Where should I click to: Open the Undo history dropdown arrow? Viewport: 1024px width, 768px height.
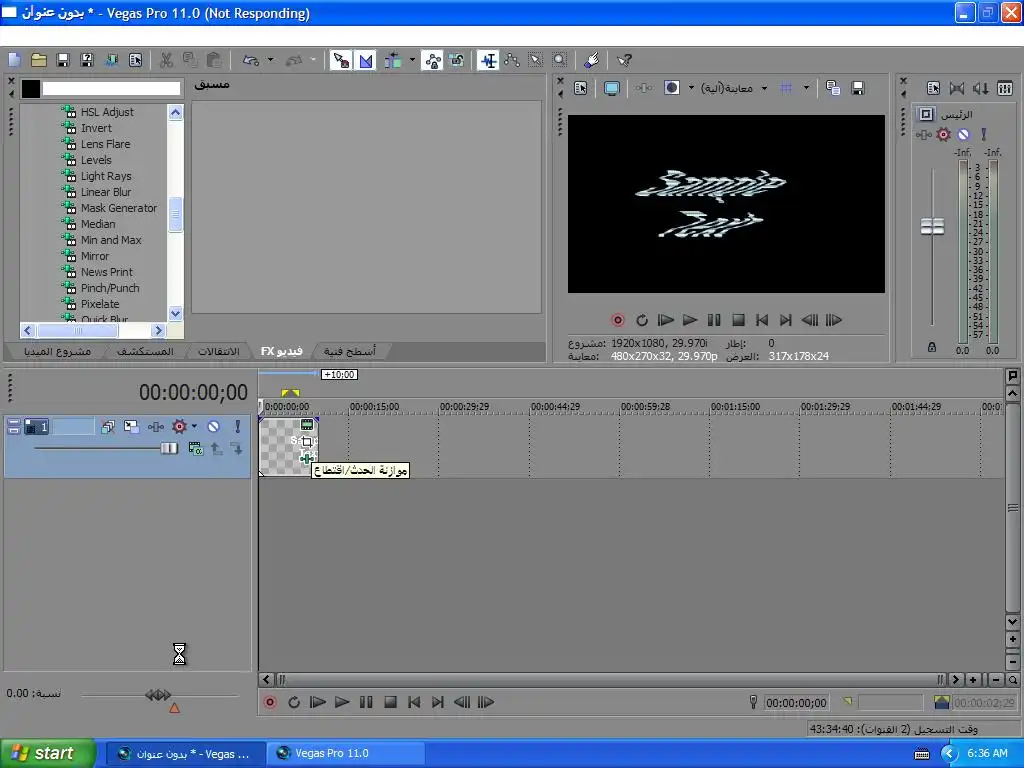(270, 60)
